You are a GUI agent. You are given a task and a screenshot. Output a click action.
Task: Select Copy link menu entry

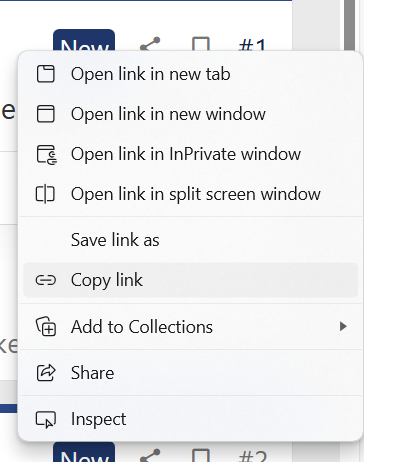pyautogui.click(x=191, y=280)
